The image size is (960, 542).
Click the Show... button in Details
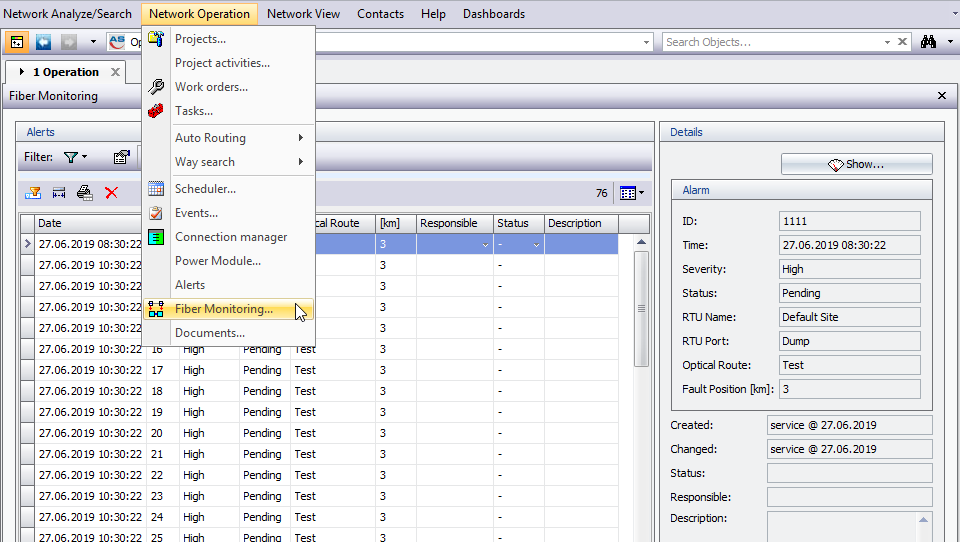[x=857, y=164]
